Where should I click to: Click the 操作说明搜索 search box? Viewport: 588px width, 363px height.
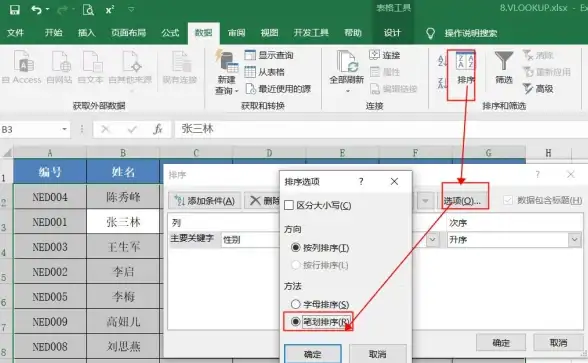[471, 33]
